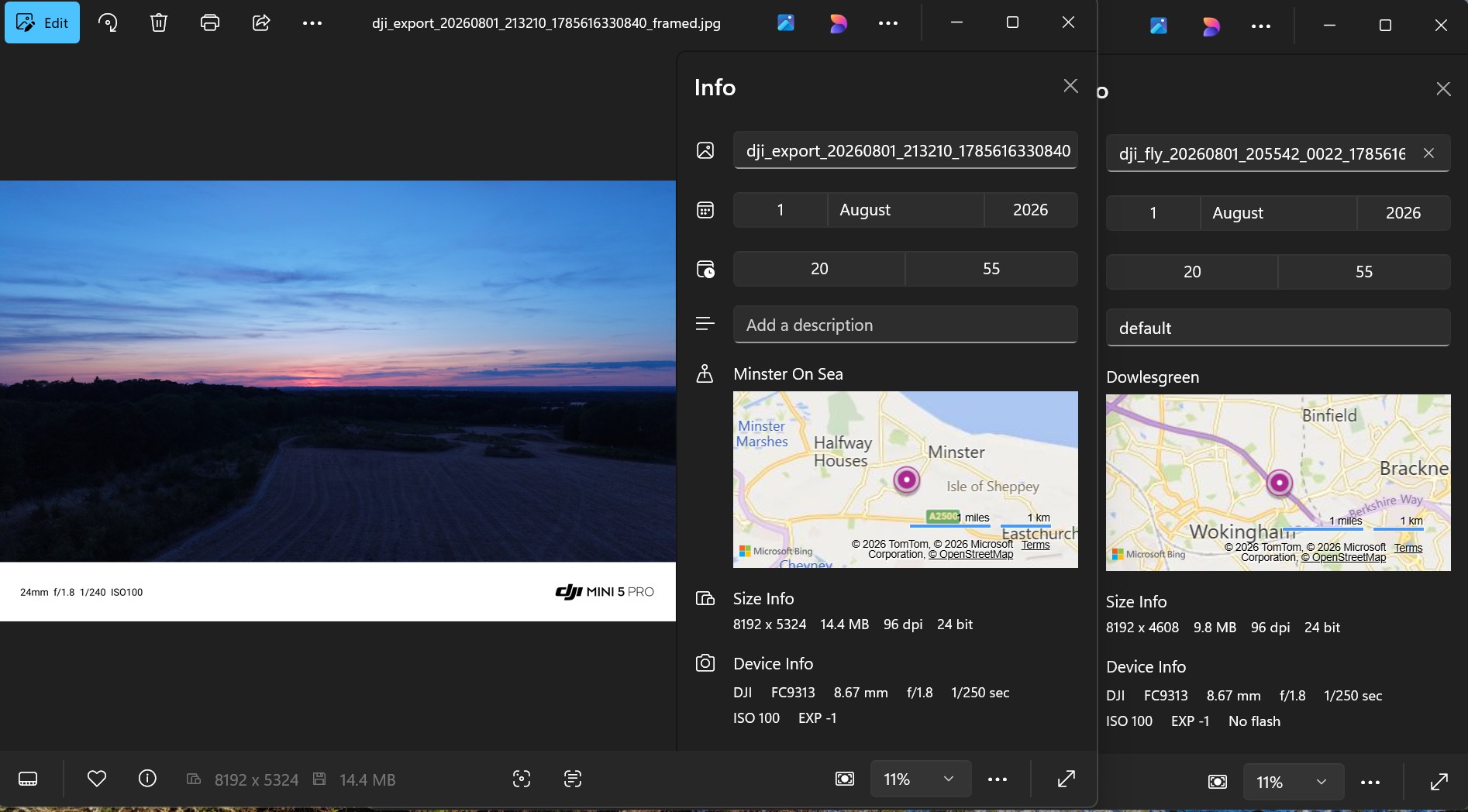The width and height of the screenshot is (1468, 812).
Task: Delete the photo using the trash icon
Action: coord(159,22)
